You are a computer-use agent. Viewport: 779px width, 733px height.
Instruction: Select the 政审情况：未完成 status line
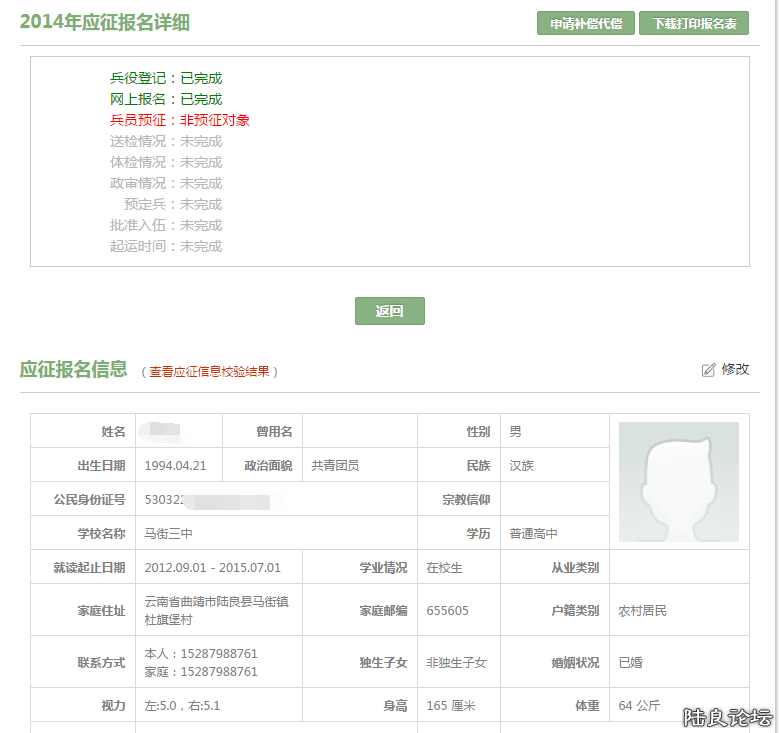click(x=166, y=183)
